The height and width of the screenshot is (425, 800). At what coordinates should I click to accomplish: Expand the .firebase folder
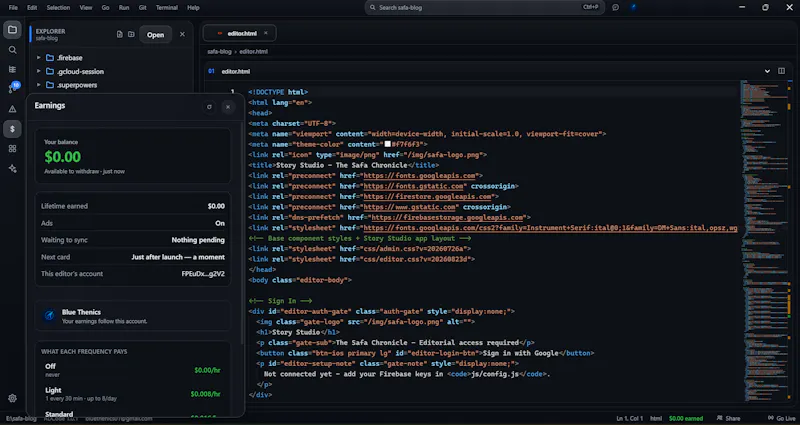[38, 58]
